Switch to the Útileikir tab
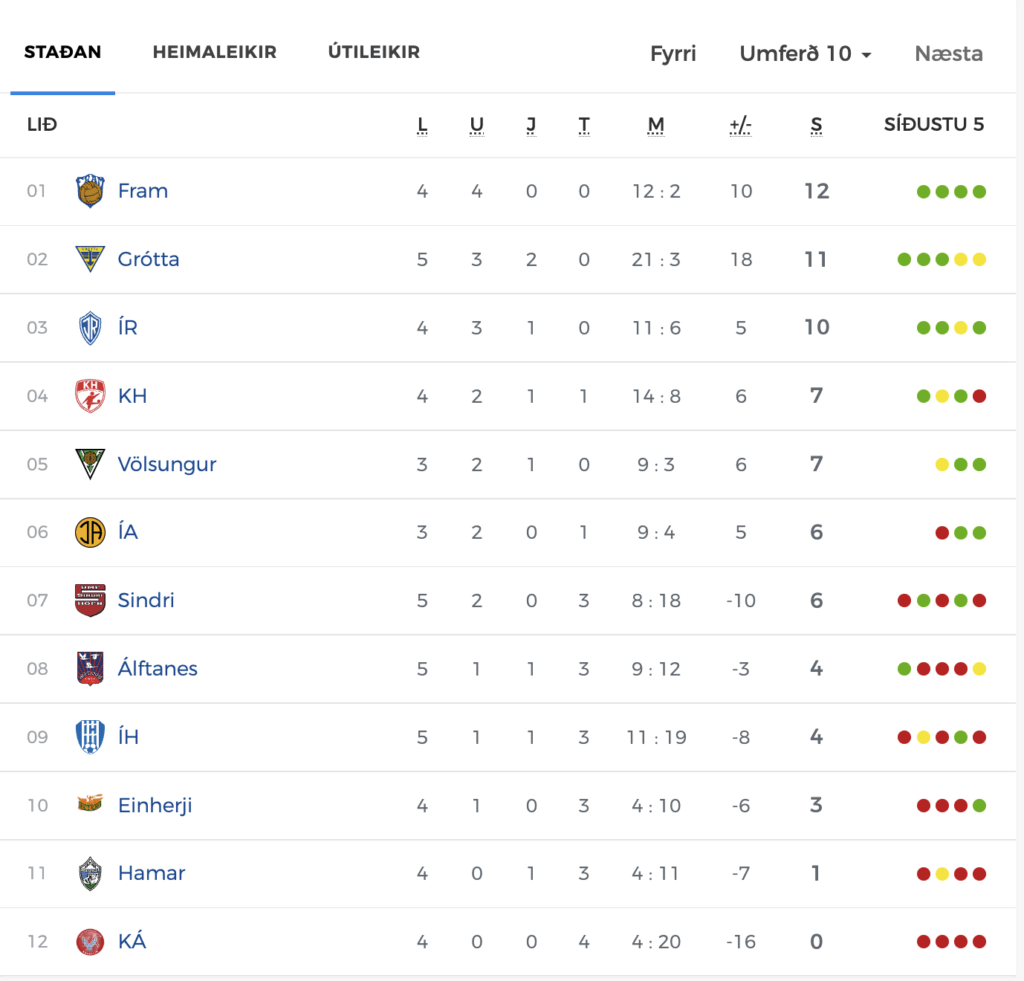 point(374,52)
